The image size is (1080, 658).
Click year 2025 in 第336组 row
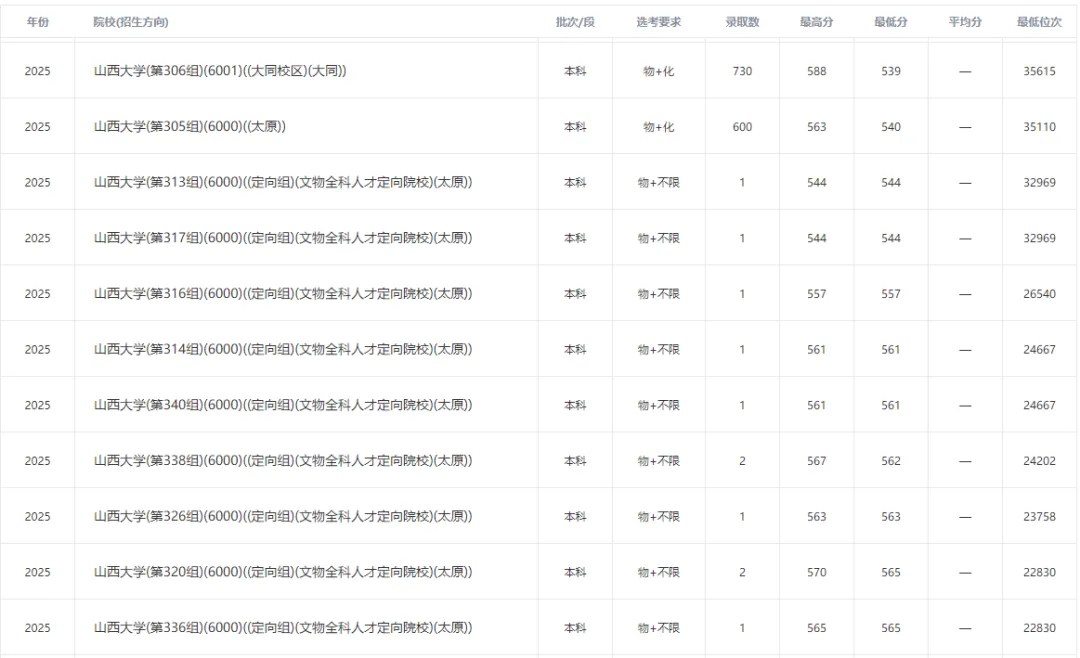(38, 628)
